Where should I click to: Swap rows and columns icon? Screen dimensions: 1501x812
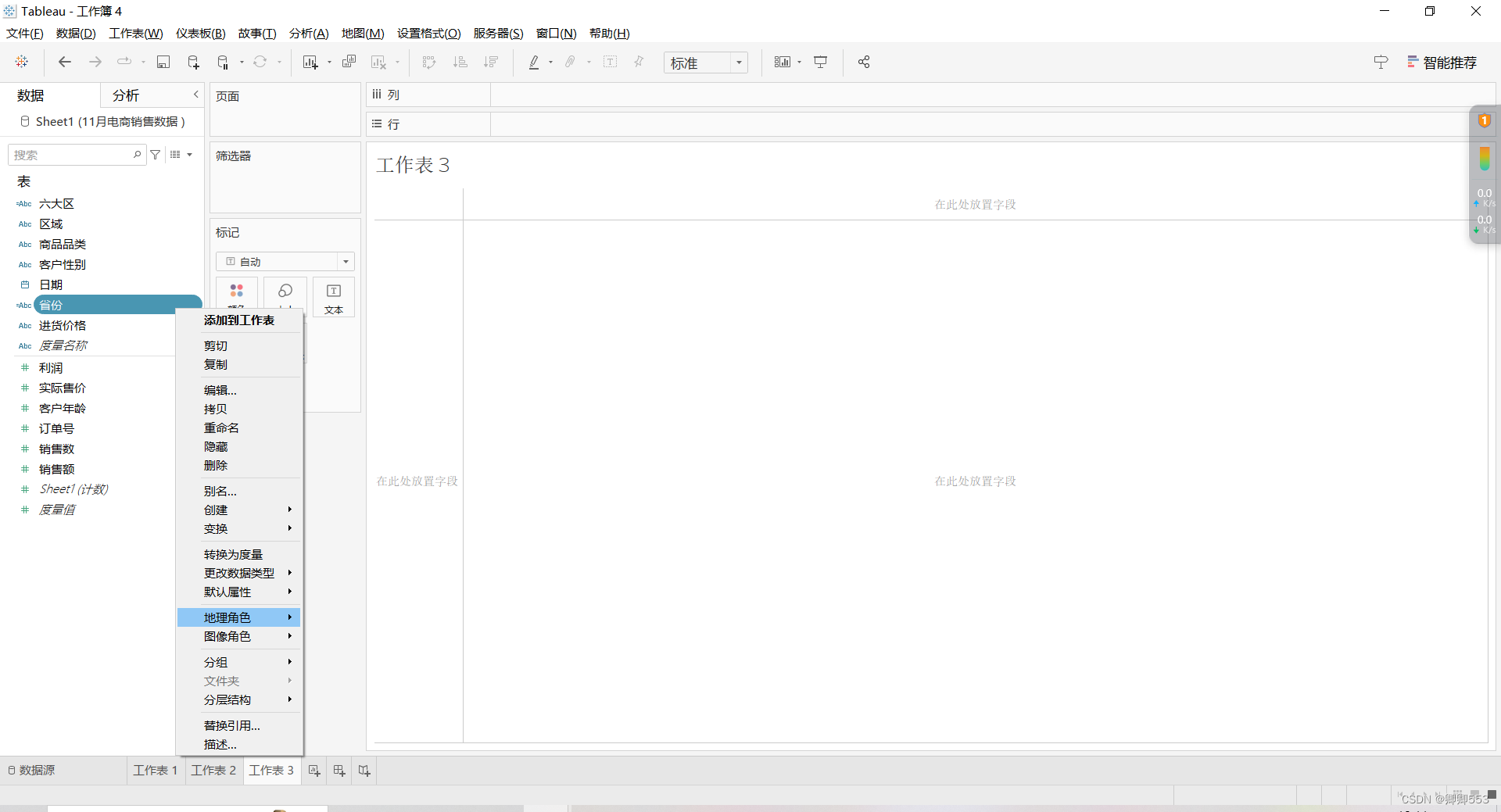pyautogui.click(x=429, y=62)
